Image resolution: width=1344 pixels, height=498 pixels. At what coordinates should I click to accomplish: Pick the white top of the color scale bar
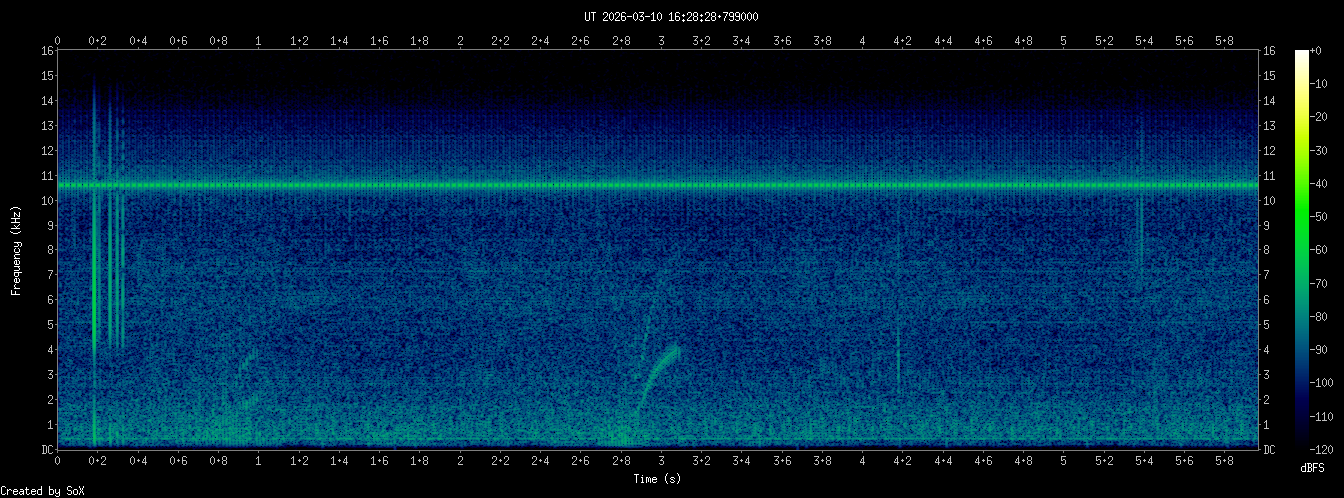1301,55
